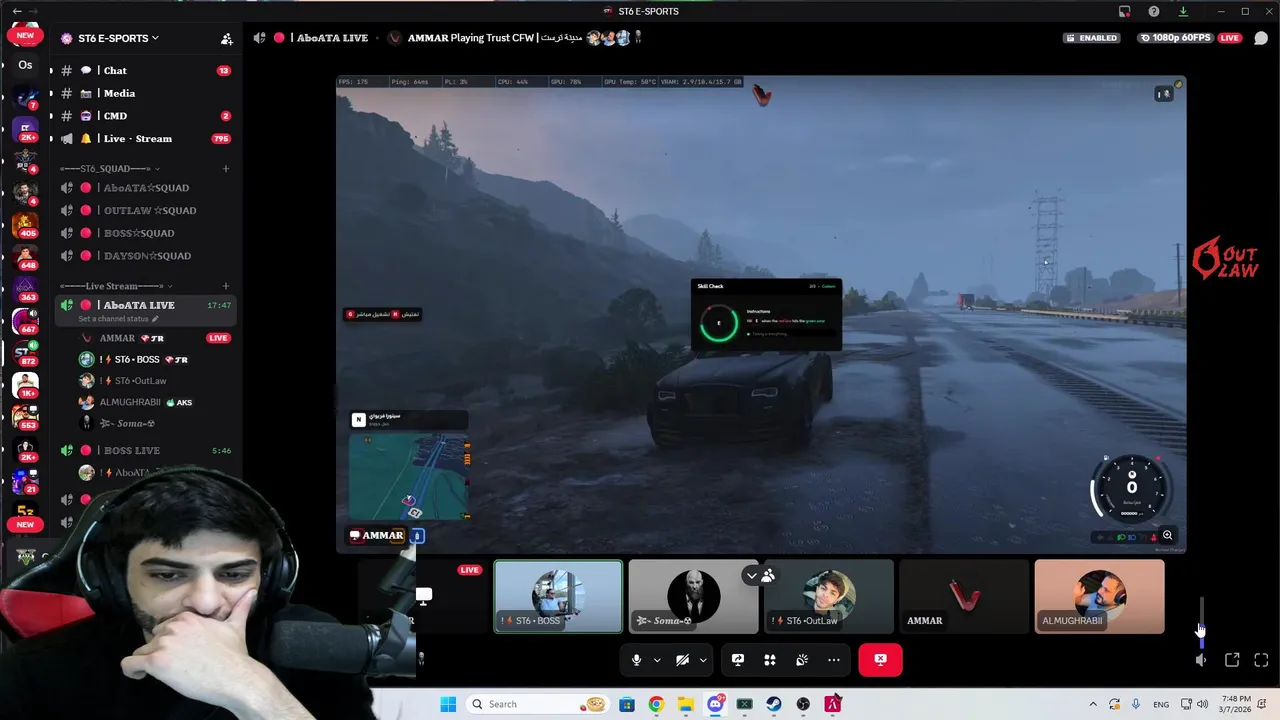Open server icon with 405 badge
Image resolution: width=1280 pixels, height=720 pixels.
pyautogui.click(x=25, y=226)
